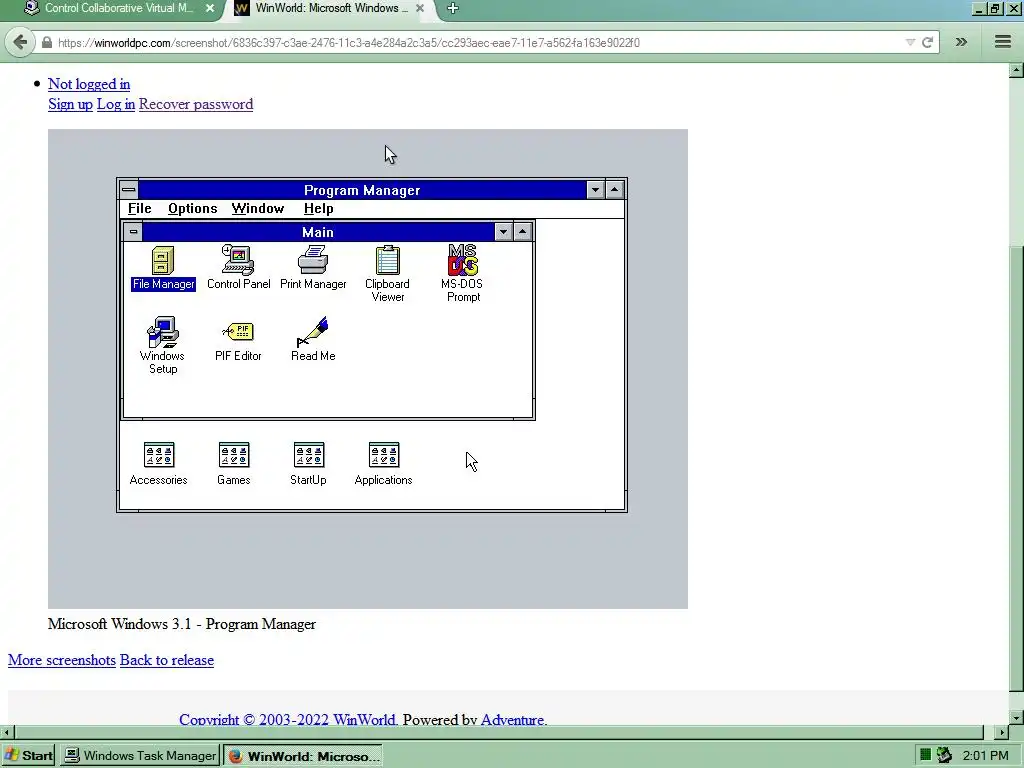
Task: Click the padlock site security icon
Action: [x=46, y=42]
